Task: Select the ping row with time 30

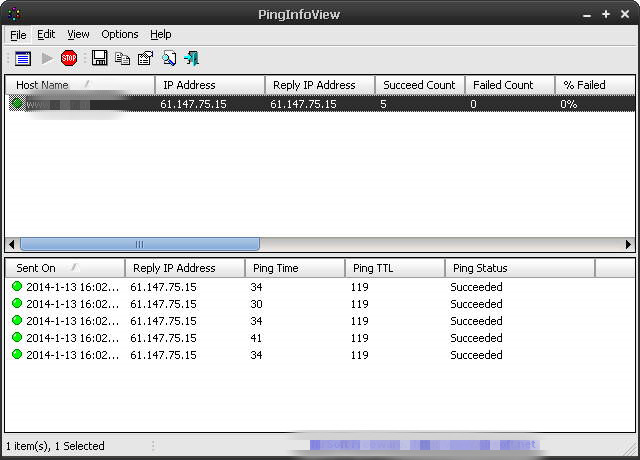Action: coord(320,304)
